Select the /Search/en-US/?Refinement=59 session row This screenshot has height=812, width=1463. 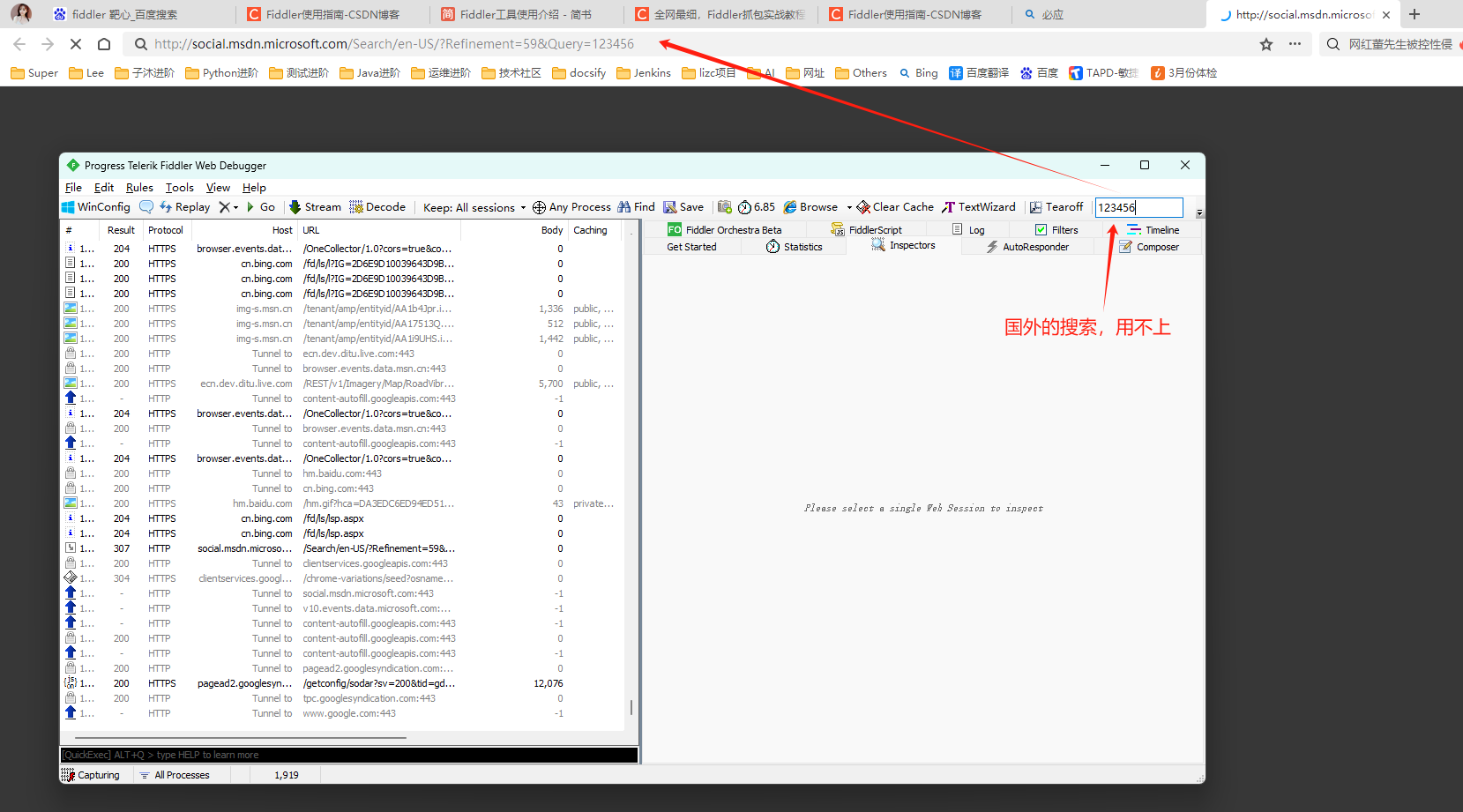(344, 548)
